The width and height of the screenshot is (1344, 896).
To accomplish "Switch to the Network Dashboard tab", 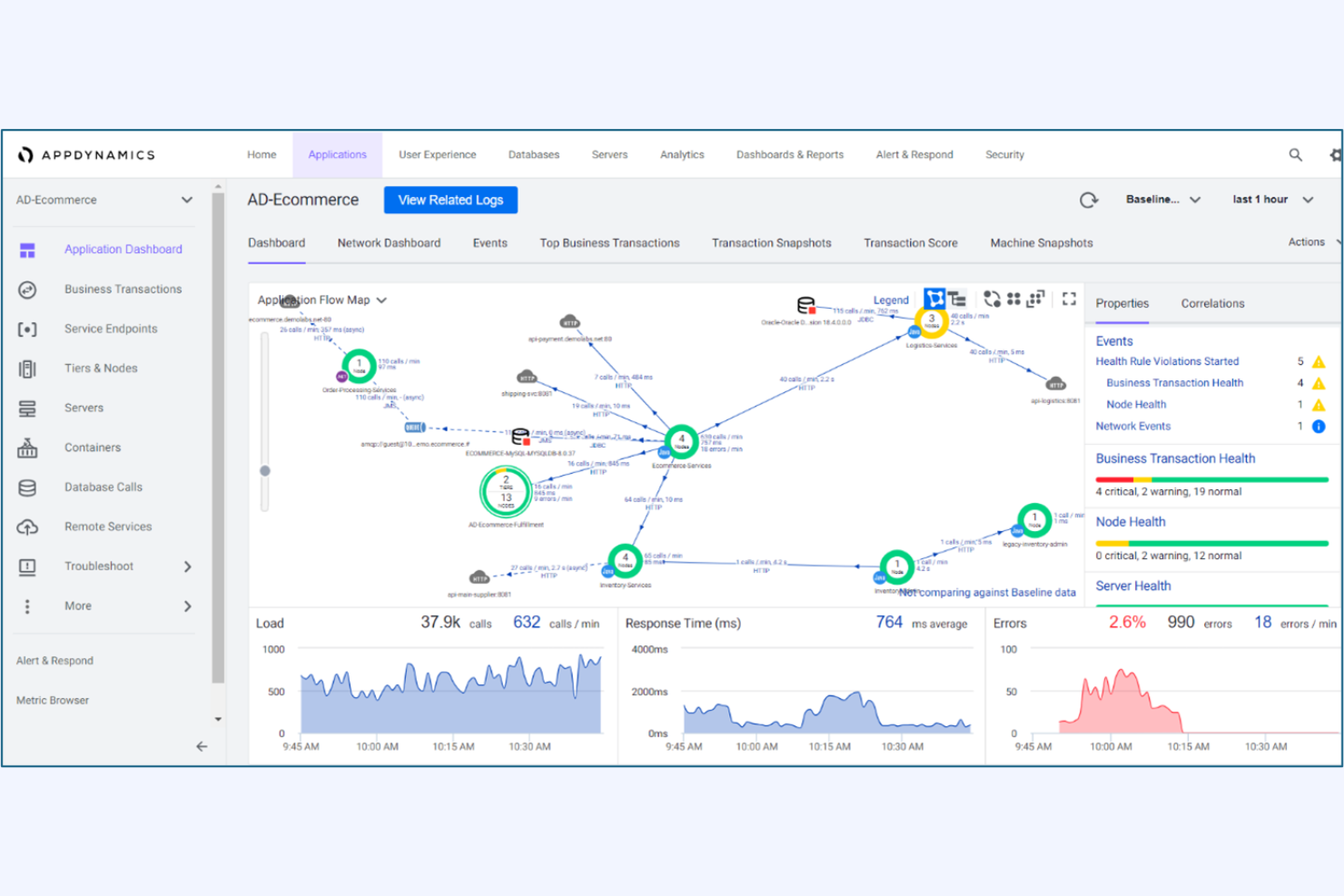I will [389, 242].
